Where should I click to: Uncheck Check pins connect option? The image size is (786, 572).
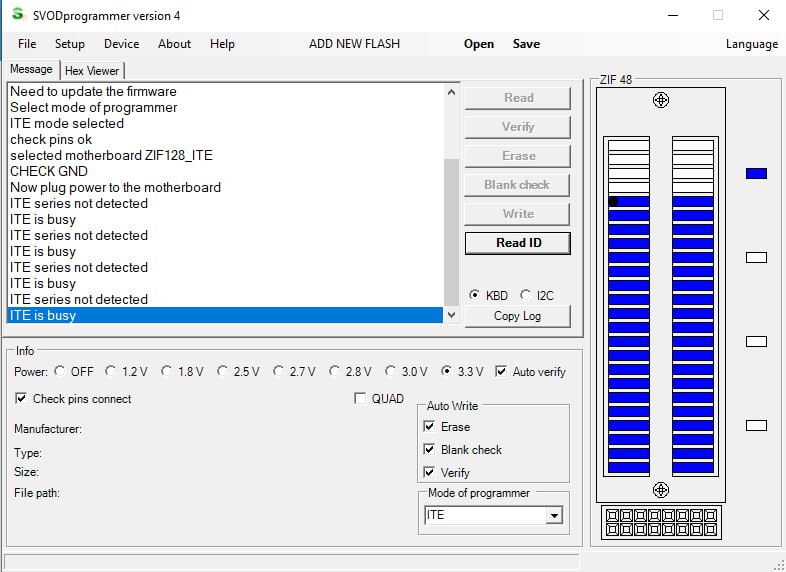pyautogui.click(x=22, y=399)
